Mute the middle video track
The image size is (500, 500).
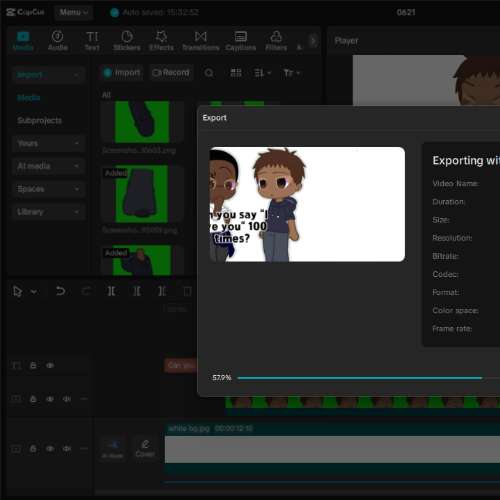[67, 399]
